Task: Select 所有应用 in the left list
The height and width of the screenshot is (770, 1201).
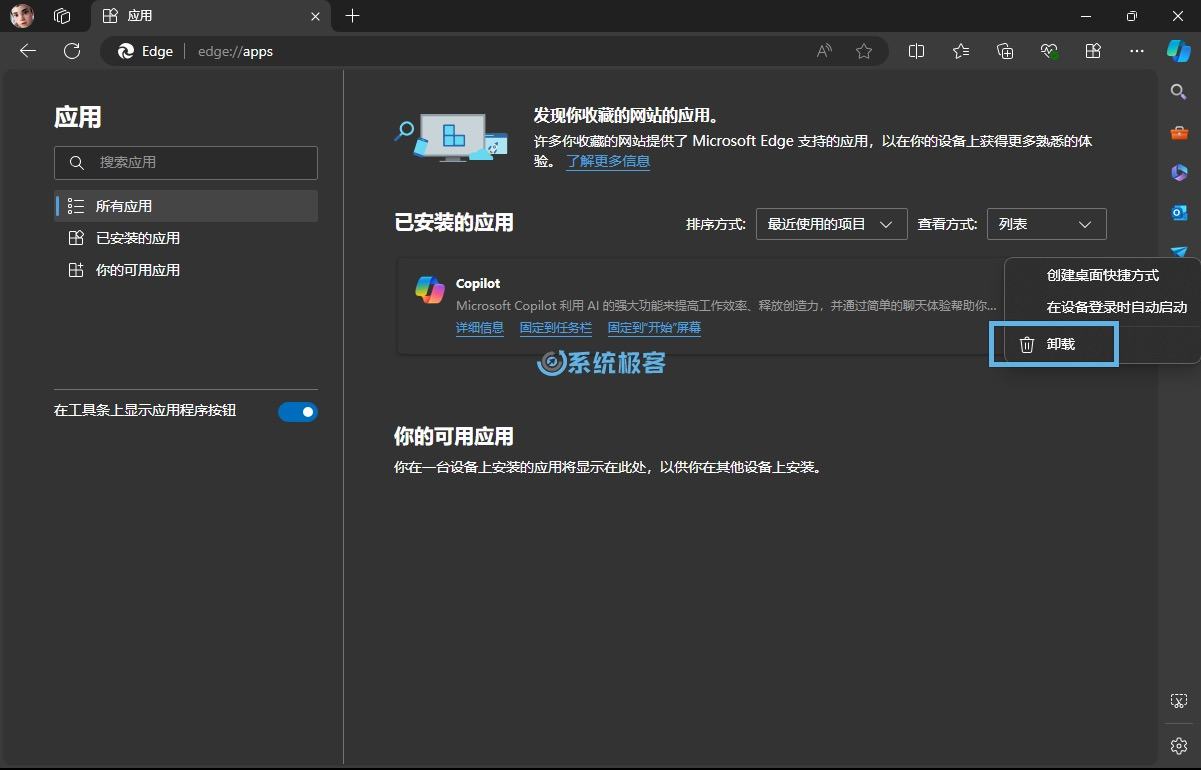Action: [x=186, y=206]
